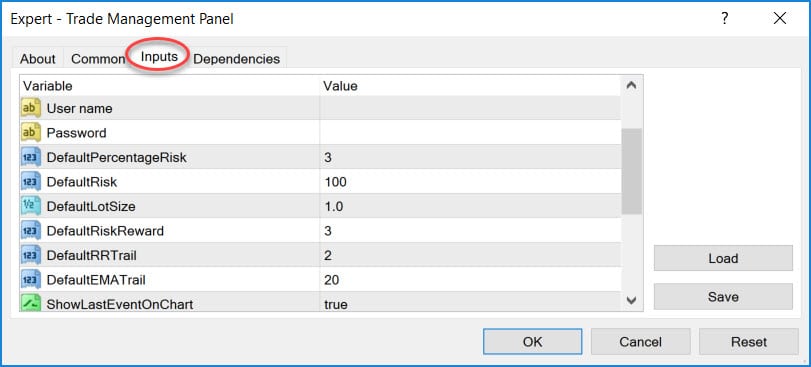Click the integer icon next to DefaultRisk

tap(31, 182)
